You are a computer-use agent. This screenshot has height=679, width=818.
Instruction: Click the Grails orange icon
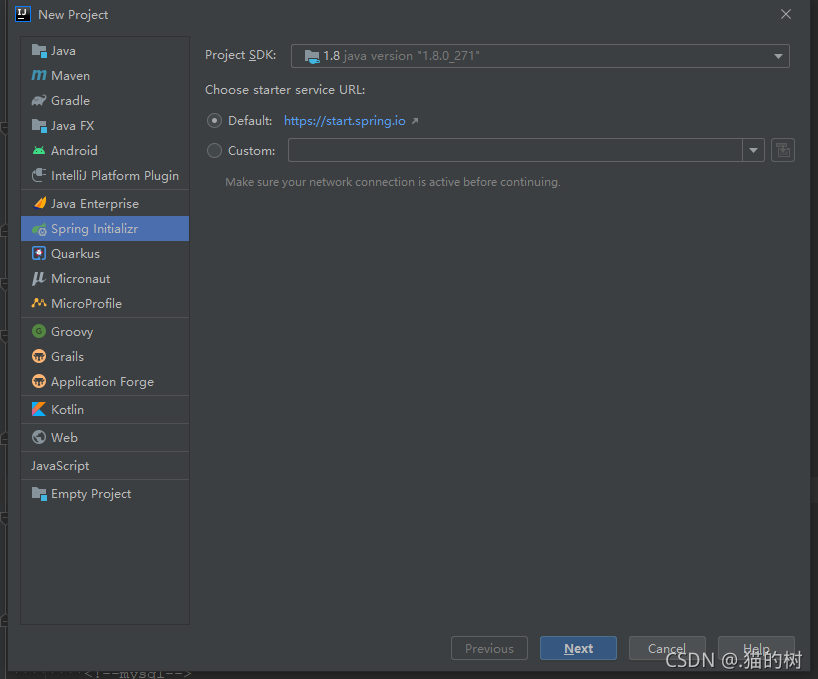pyautogui.click(x=39, y=356)
